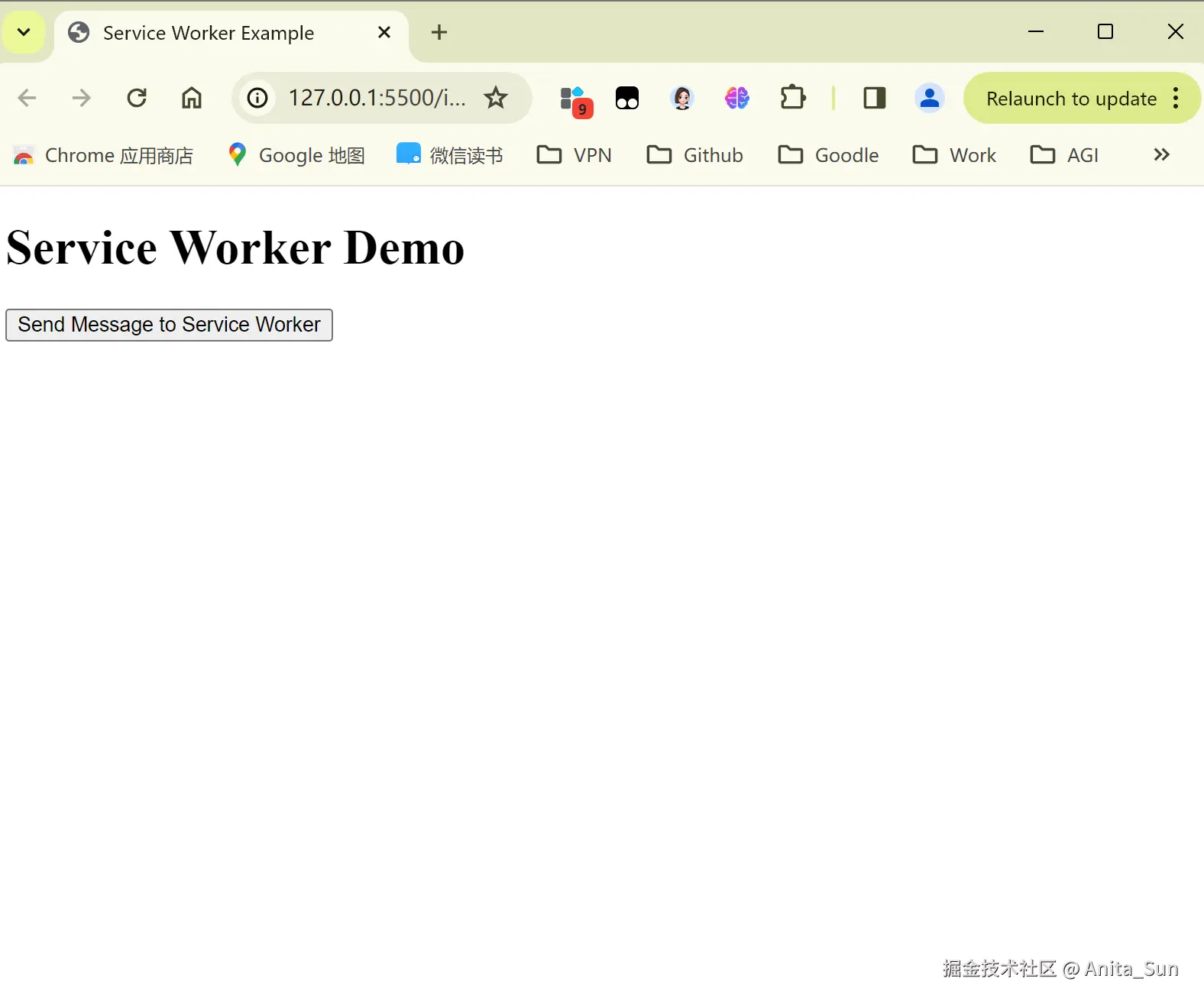View site information icon in address bar

[x=258, y=98]
